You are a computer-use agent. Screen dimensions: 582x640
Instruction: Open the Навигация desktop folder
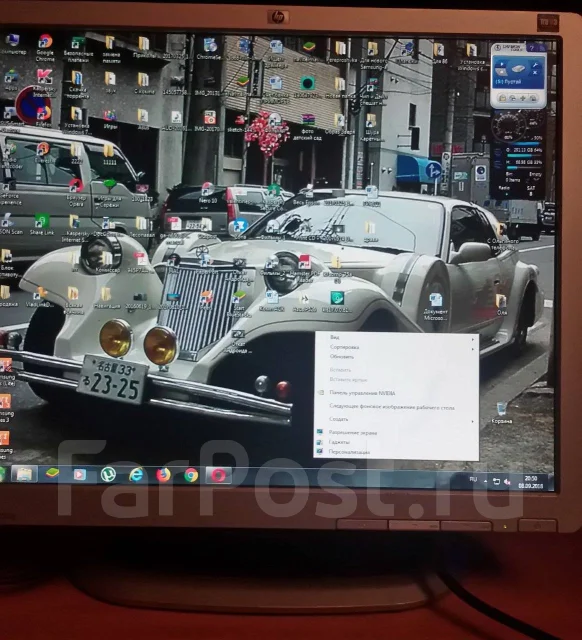point(107,298)
